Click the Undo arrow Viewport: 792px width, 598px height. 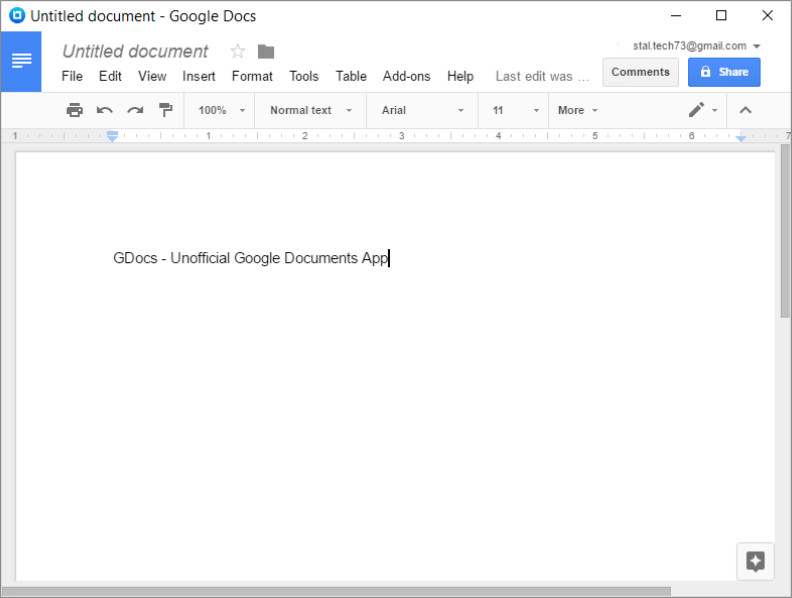click(105, 110)
